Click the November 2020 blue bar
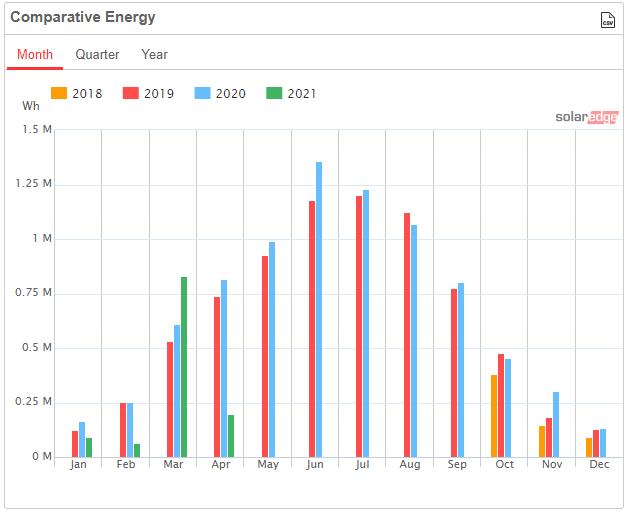The height and width of the screenshot is (514, 628). coord(556,424)
